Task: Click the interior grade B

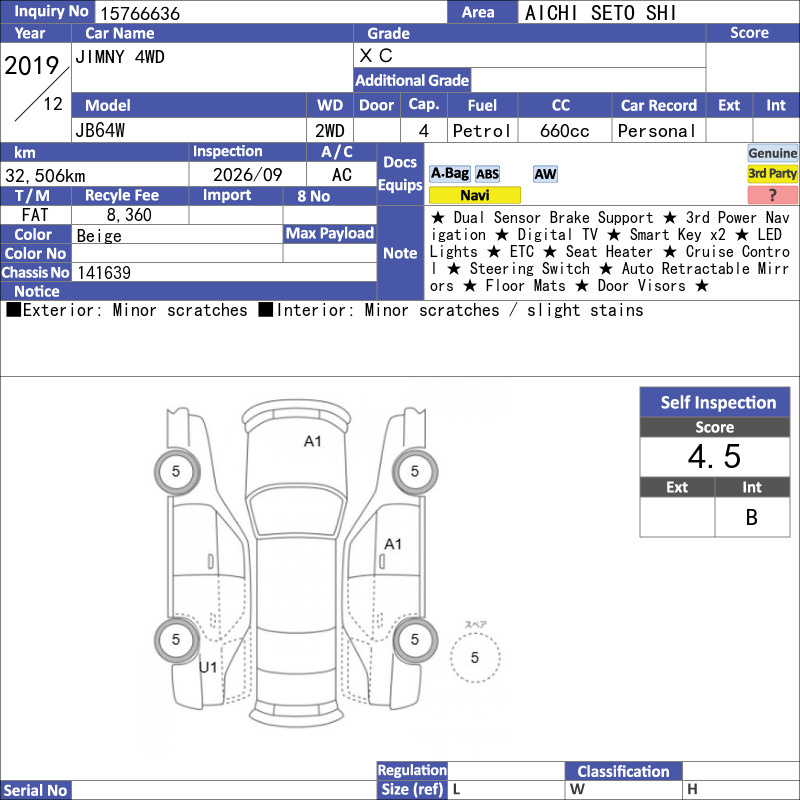Action: pyautogui.click(x=752, y=517)
